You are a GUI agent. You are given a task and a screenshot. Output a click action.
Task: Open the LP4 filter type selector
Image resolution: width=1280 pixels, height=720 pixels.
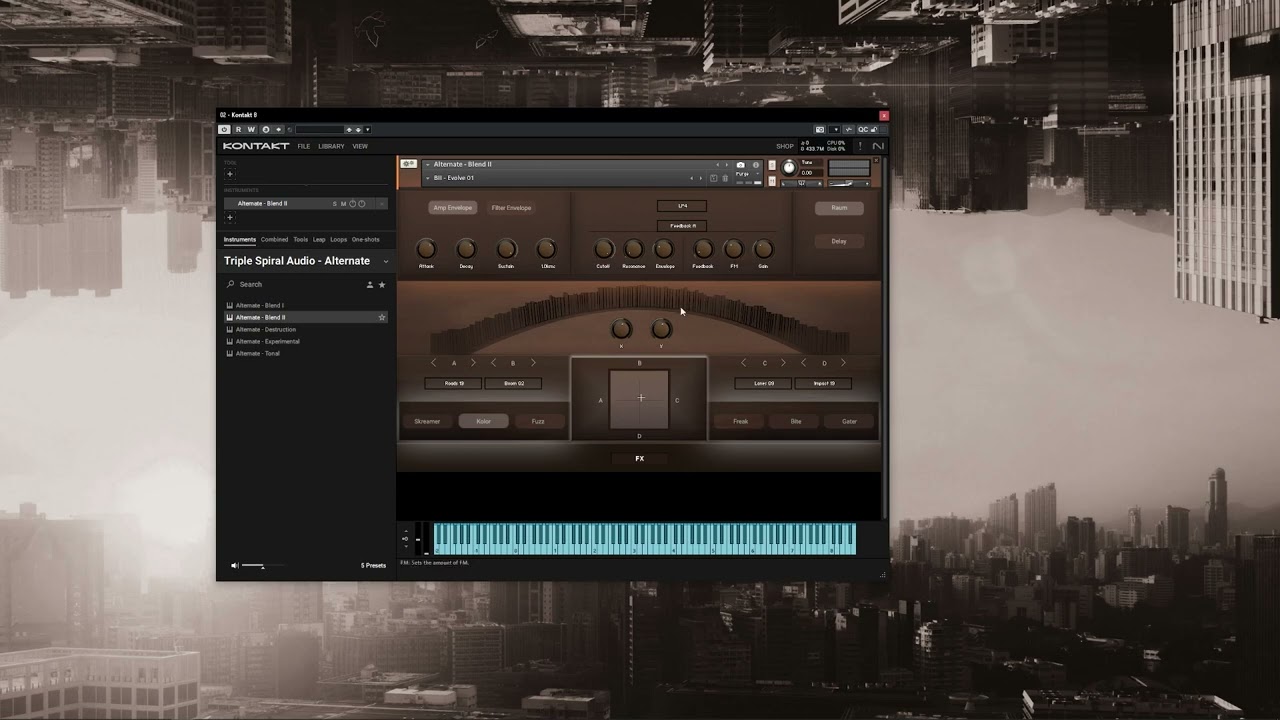click(x=682, y=206)
